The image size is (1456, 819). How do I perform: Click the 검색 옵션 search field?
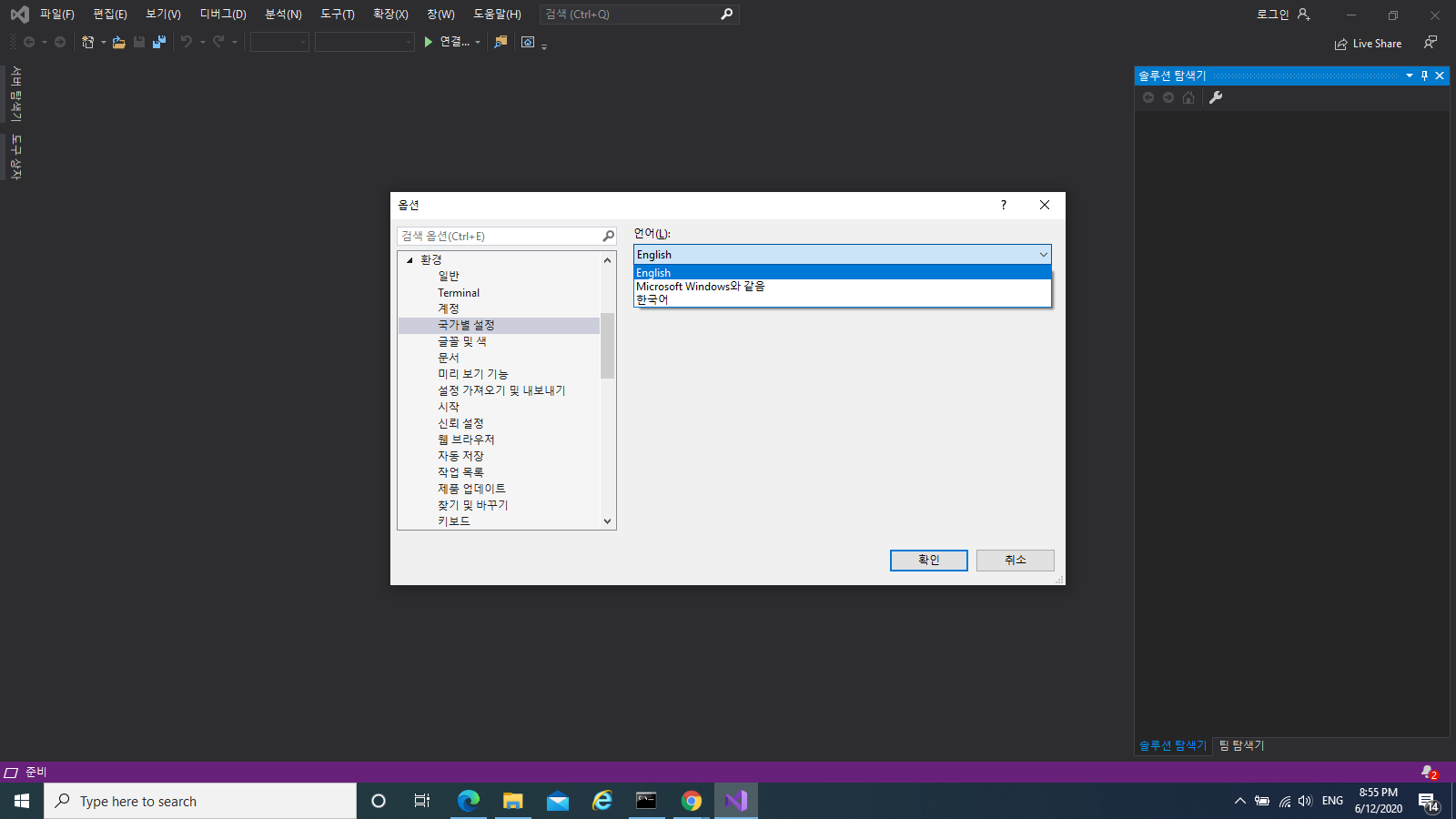coord(507,236)
